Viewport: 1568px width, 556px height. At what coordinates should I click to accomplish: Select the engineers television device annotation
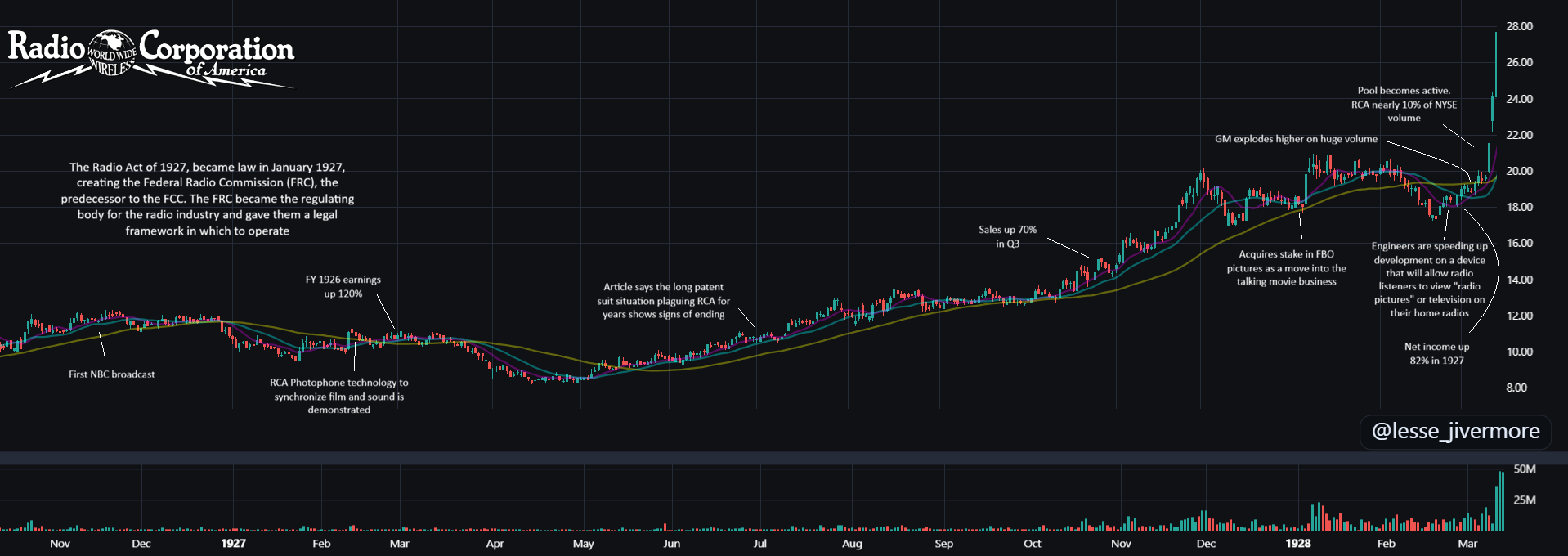click(1430, 280)
